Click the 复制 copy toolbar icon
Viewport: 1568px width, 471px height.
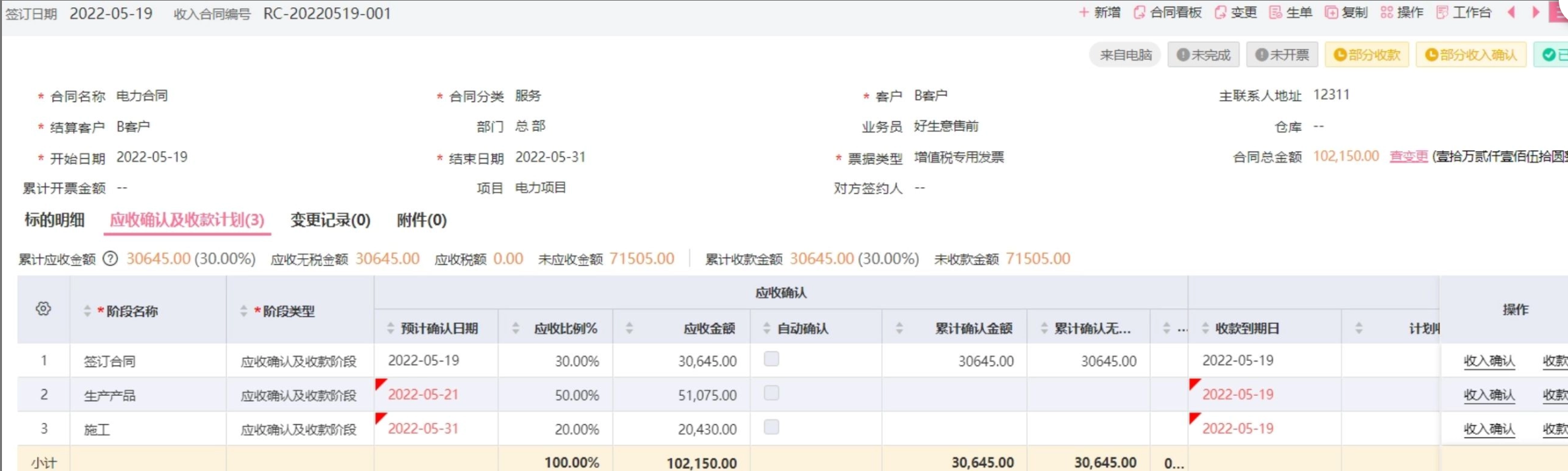tap(1331, 13)
